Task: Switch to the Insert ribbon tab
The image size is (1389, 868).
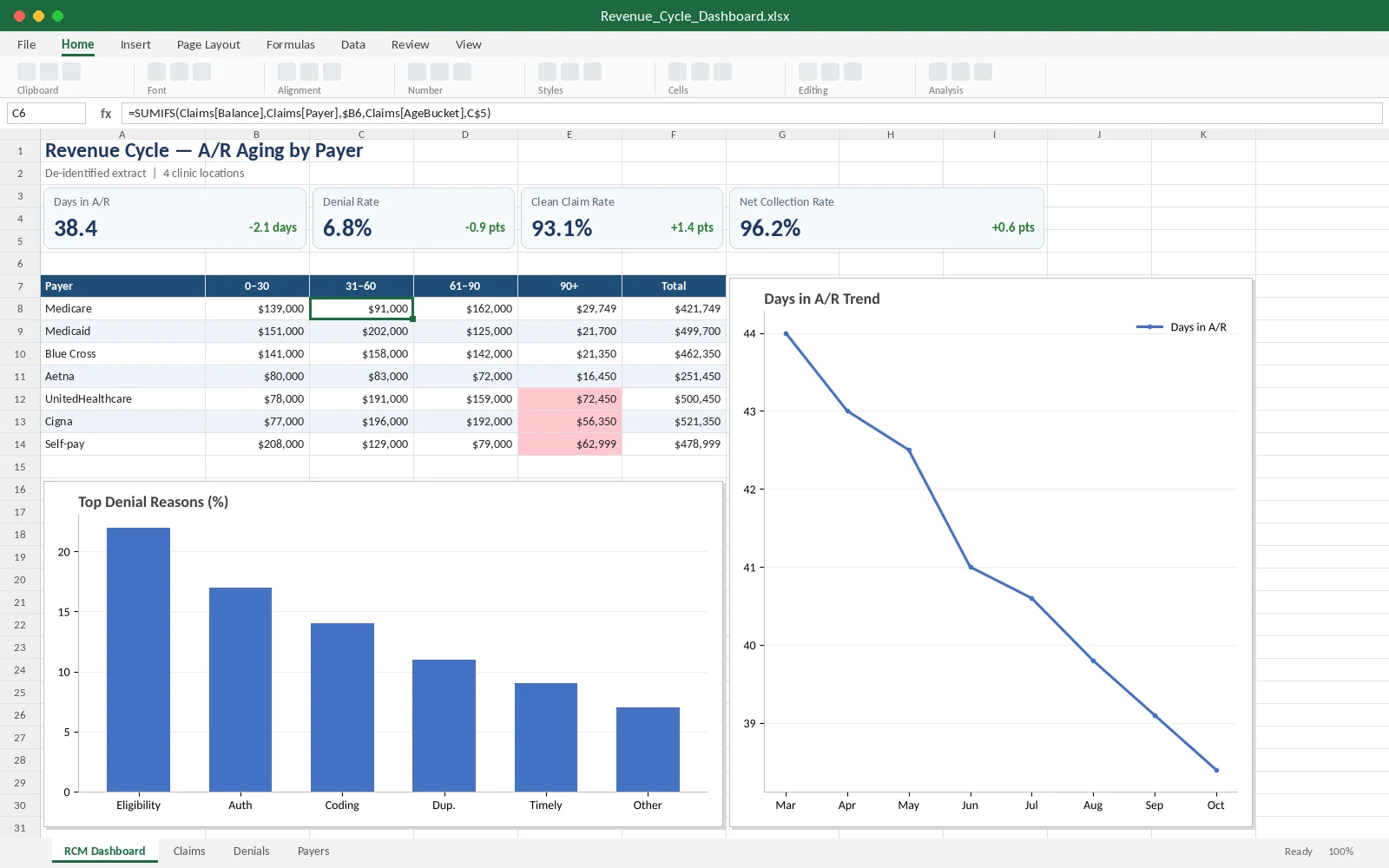Action: point(135,44)
